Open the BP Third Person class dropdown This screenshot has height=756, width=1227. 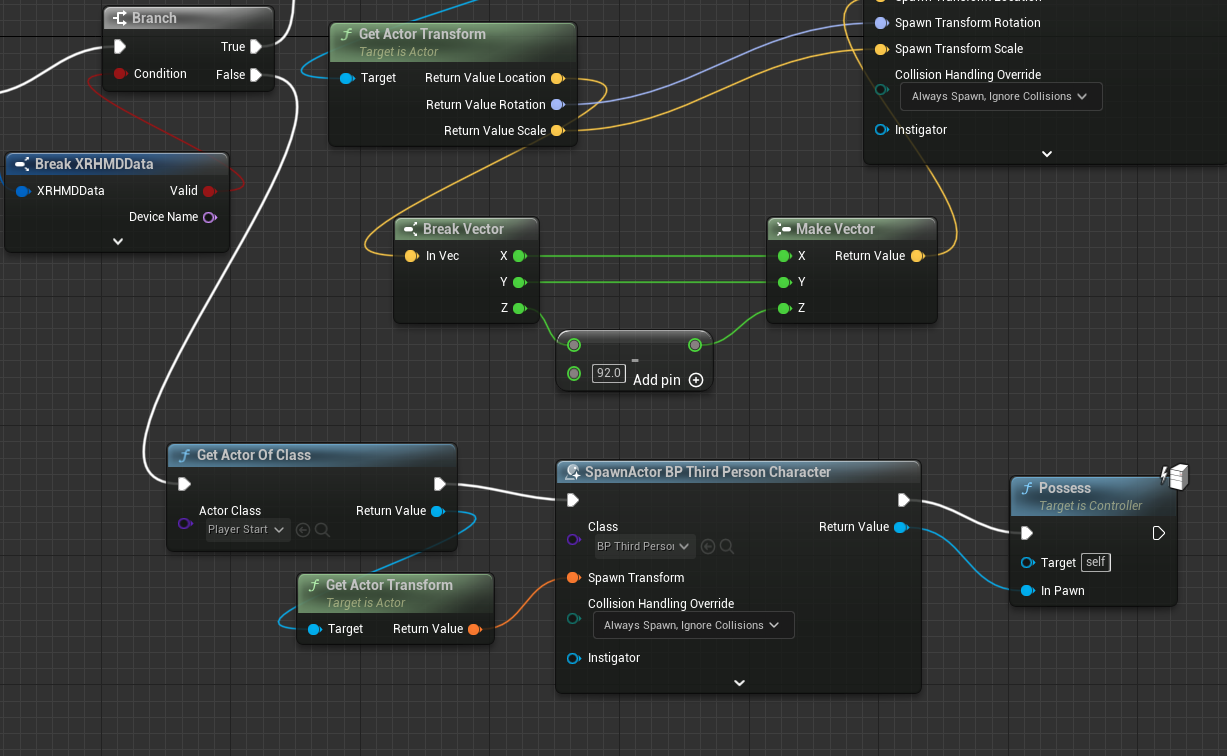click(x=643, y=546)
